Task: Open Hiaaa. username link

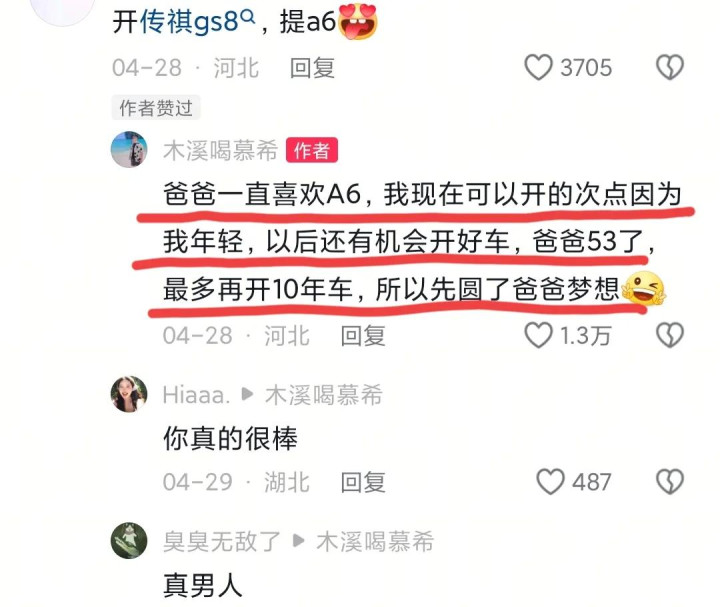Action: tap(196, 395)
